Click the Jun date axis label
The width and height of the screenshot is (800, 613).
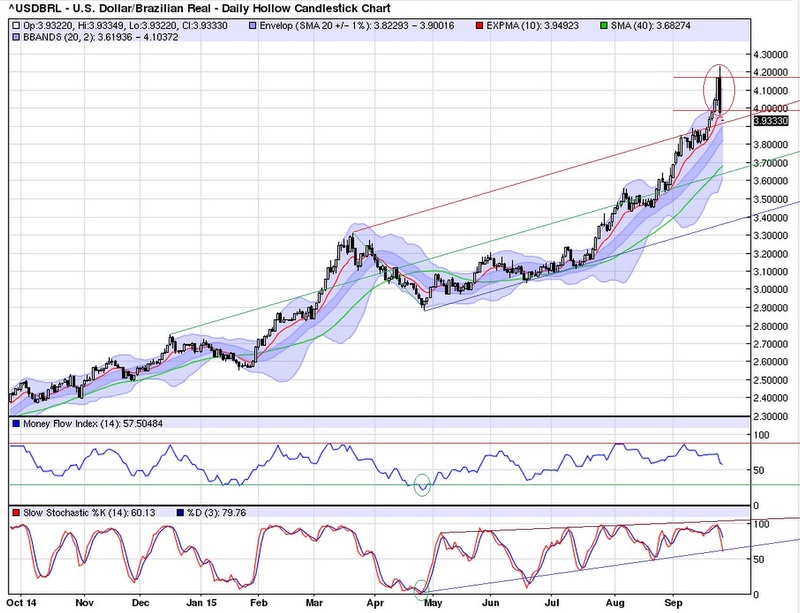click(x=490, y=603)
